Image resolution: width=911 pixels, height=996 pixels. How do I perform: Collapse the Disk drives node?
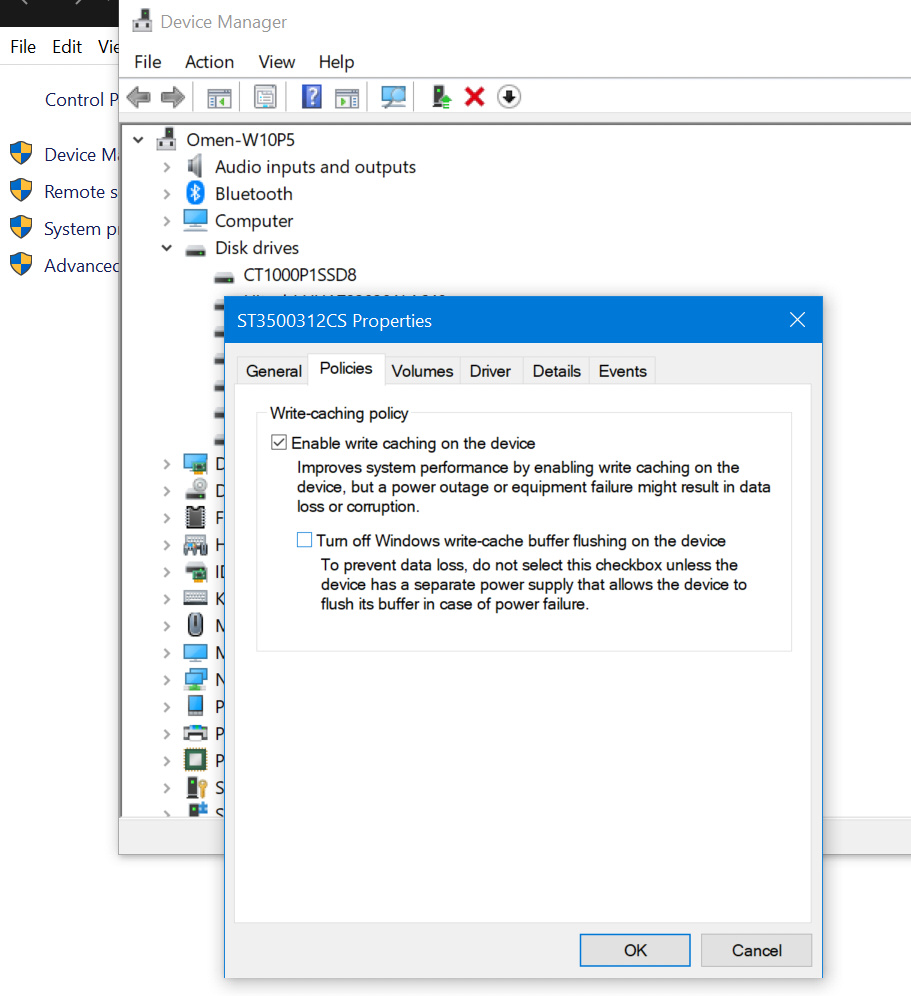166,248
